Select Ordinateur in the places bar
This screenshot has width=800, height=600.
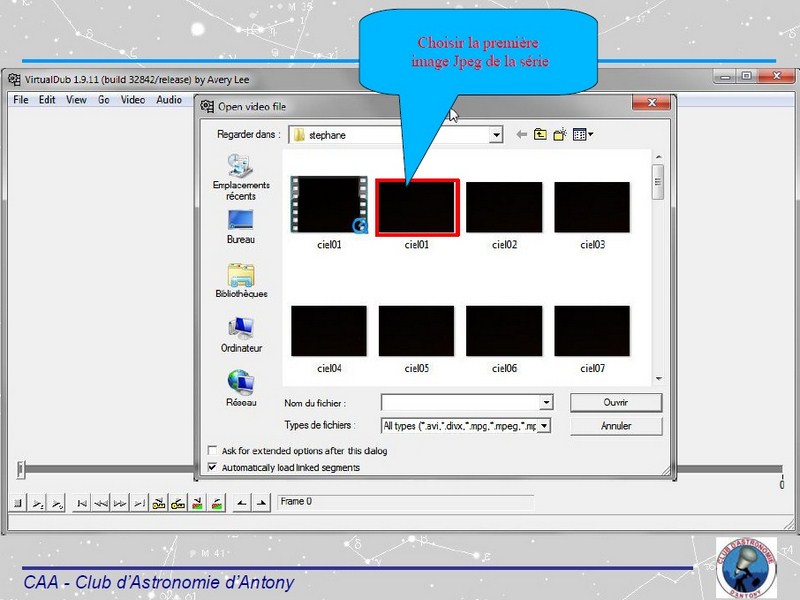point(241,335)
